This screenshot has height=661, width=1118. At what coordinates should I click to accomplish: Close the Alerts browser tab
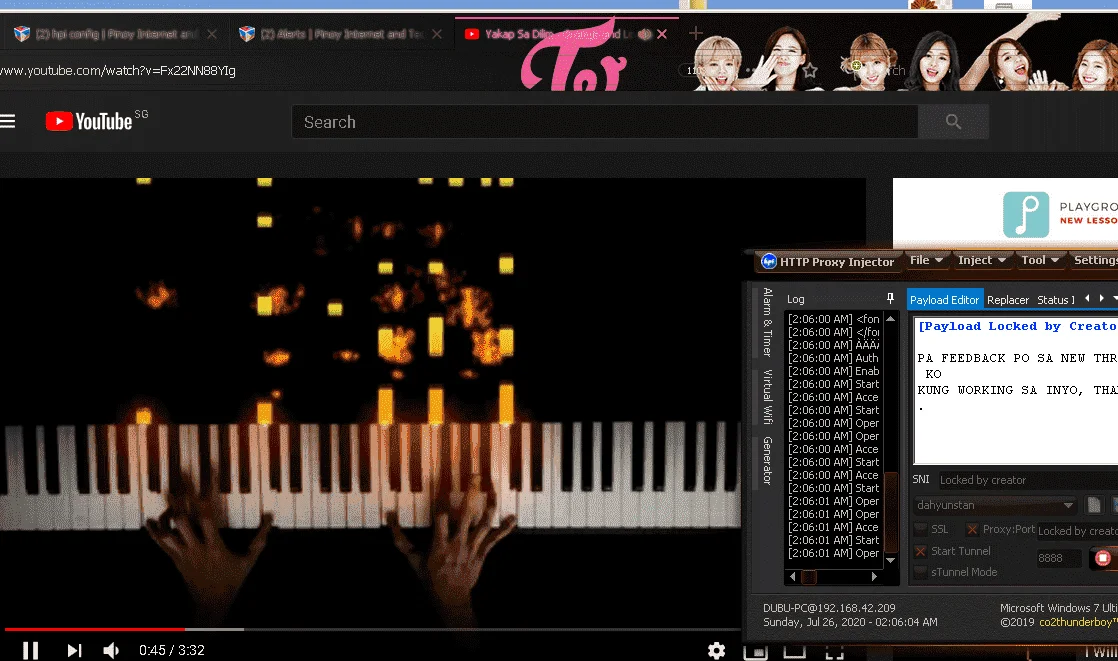coord(437,34)
